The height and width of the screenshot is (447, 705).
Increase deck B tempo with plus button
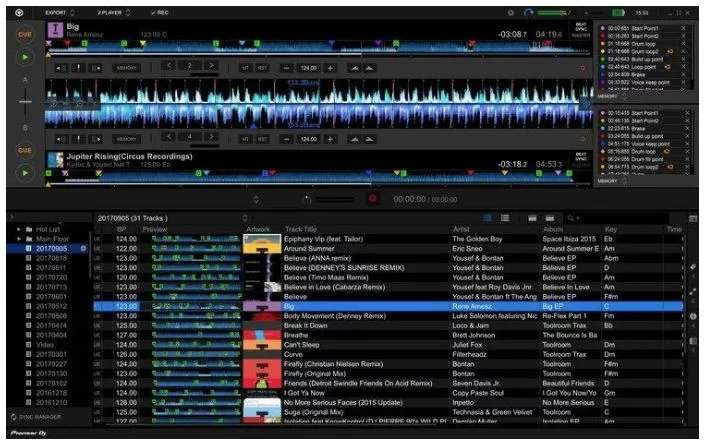[x=330, y=139]
